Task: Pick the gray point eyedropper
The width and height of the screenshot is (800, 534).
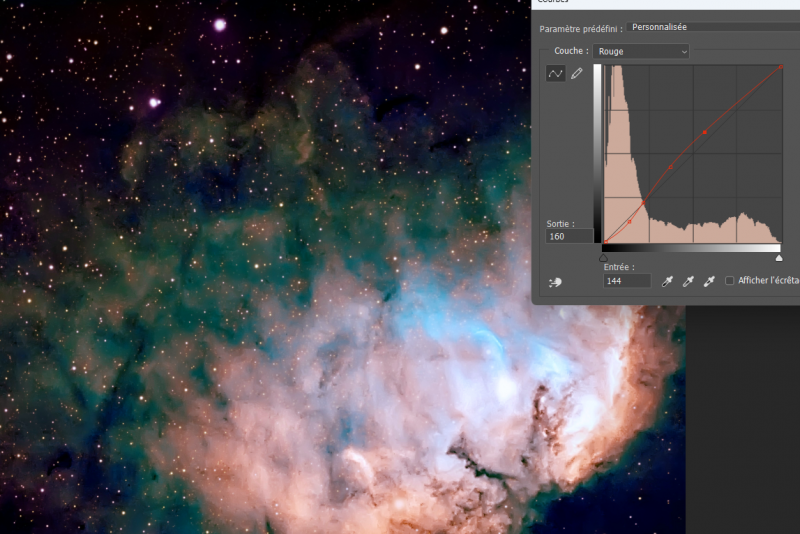Action: [x=688, y=281]
